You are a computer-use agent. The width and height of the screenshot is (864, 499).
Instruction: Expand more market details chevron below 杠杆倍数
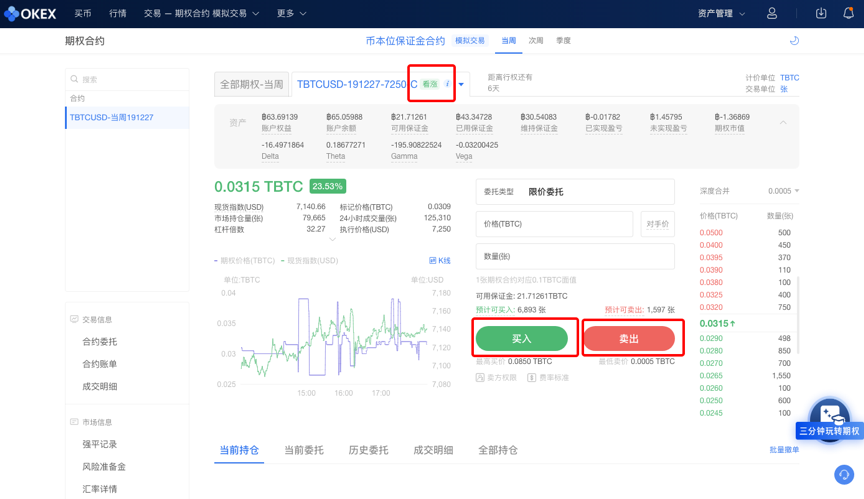(332, 240)
